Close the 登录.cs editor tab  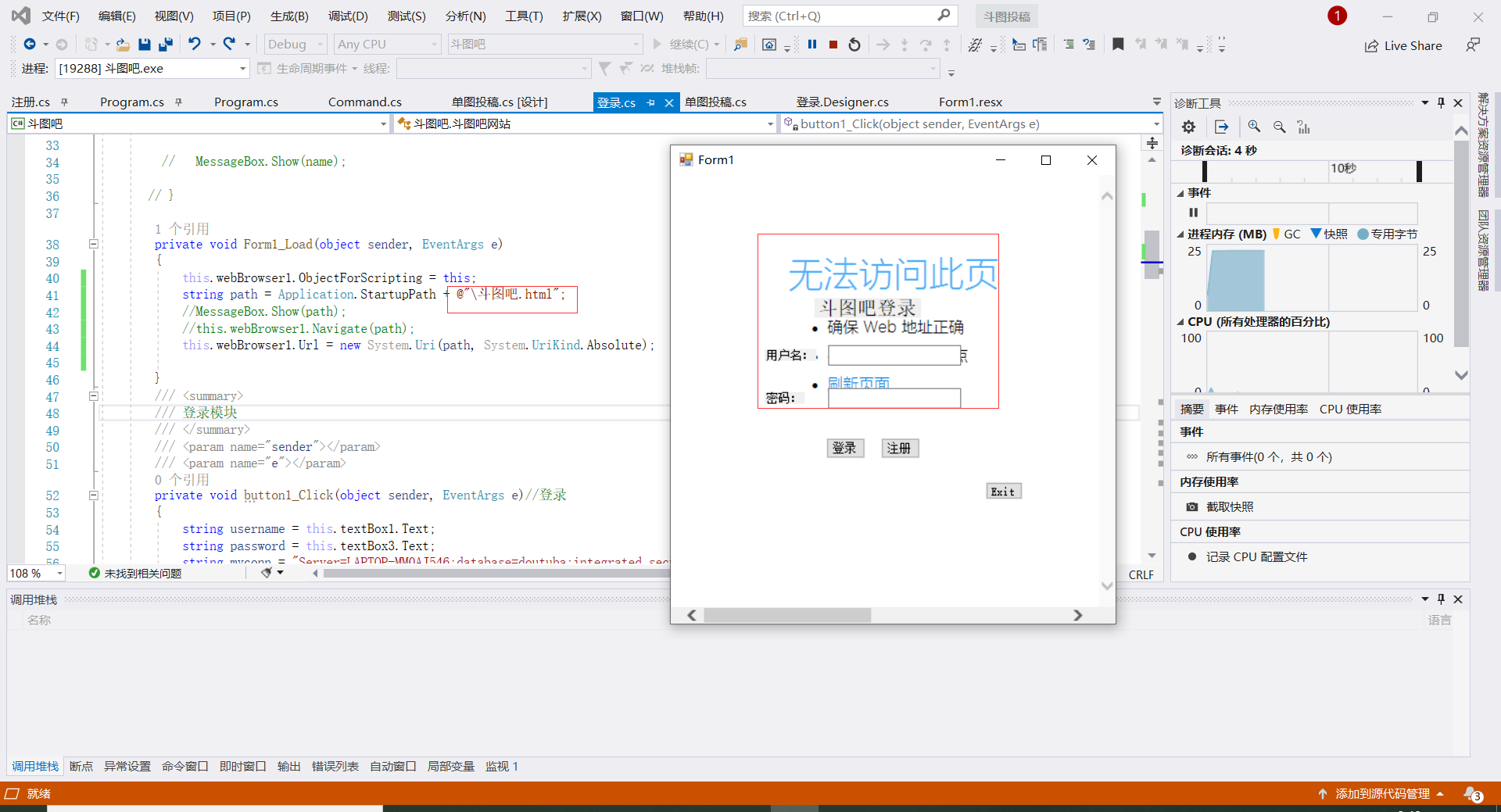click(x=669, y=102)
